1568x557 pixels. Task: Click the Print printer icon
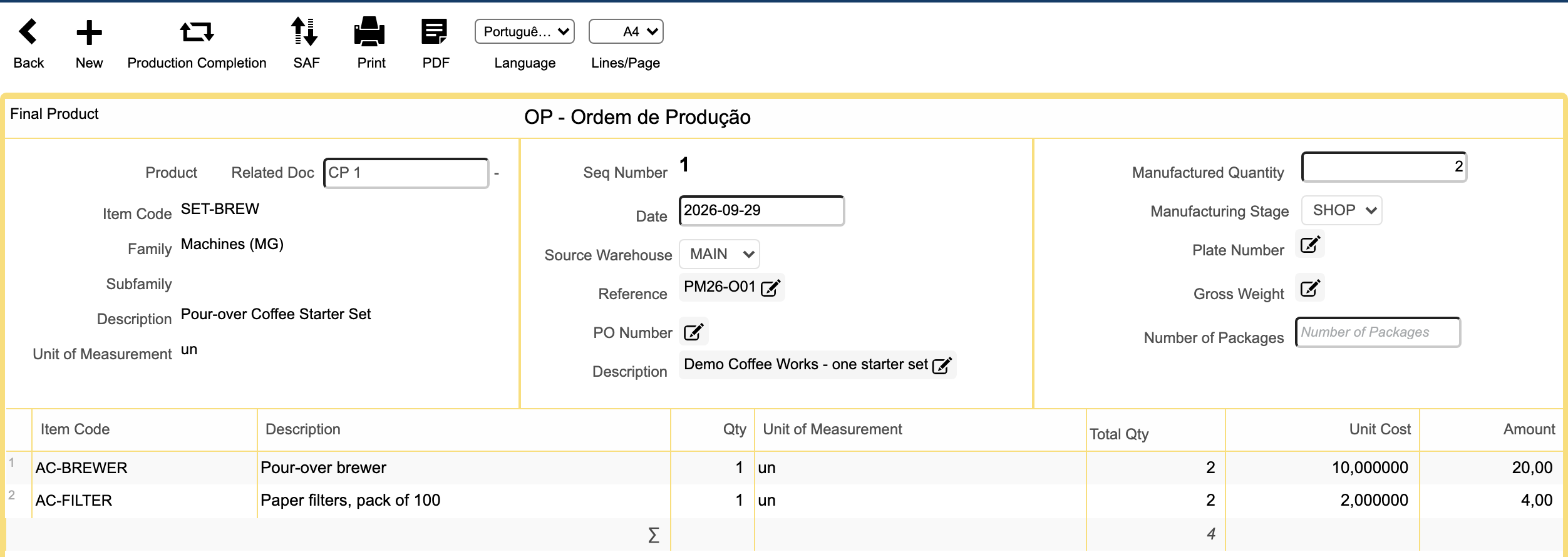point(370,31)
